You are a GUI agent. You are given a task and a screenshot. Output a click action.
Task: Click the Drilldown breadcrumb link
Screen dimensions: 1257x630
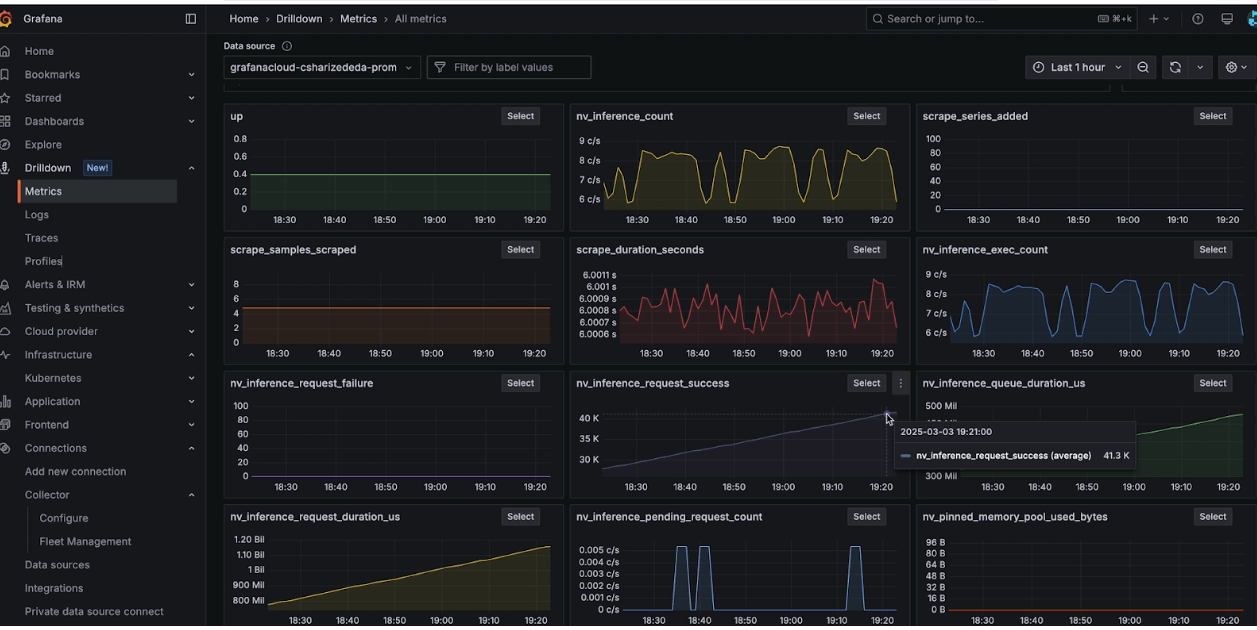[x=299, y=19]
